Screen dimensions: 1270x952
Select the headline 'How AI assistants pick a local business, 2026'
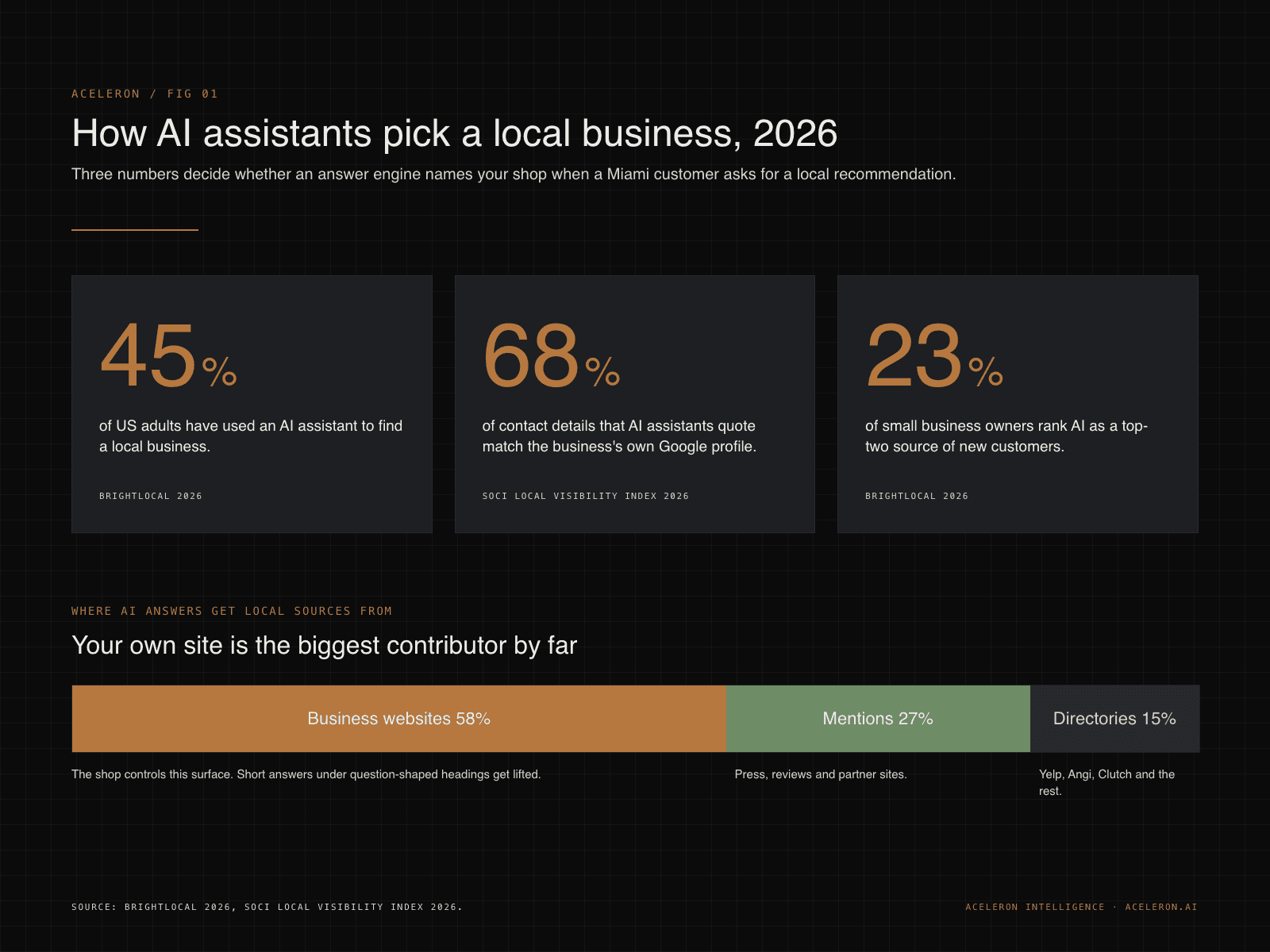(454, 133)
